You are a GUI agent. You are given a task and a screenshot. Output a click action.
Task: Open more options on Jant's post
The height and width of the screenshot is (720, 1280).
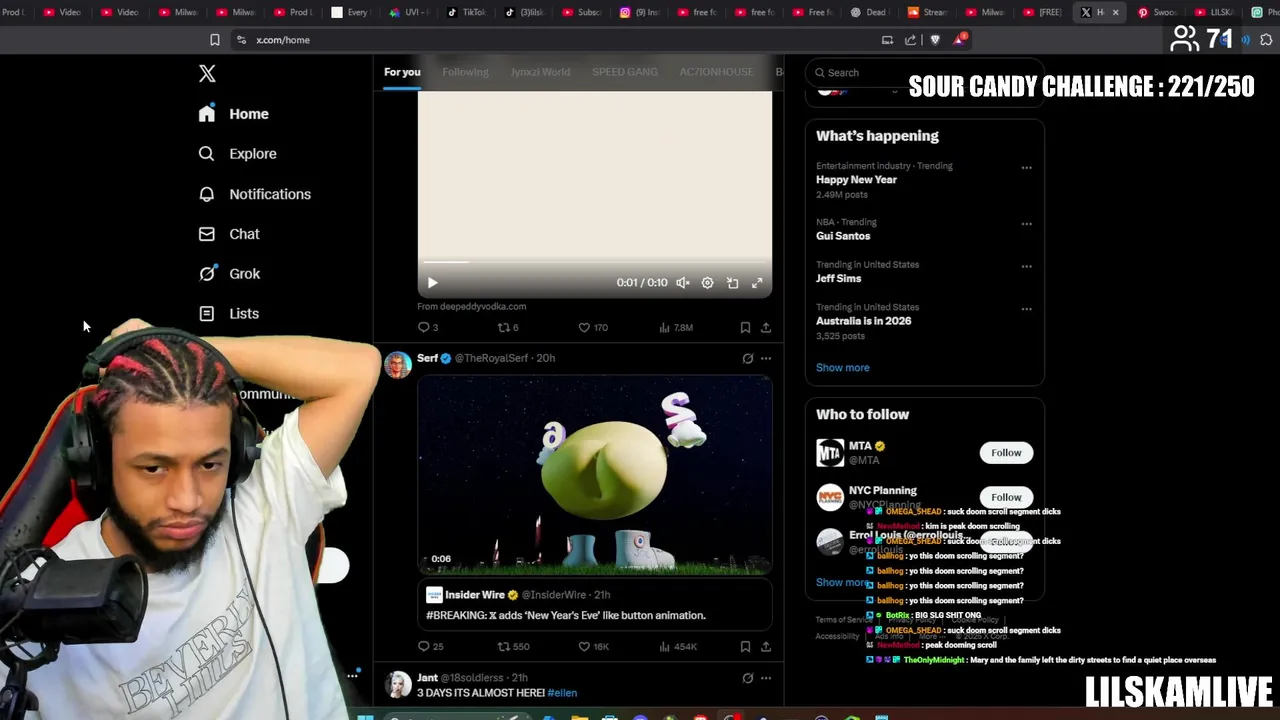pyautogui.click(x=766, y=678)
